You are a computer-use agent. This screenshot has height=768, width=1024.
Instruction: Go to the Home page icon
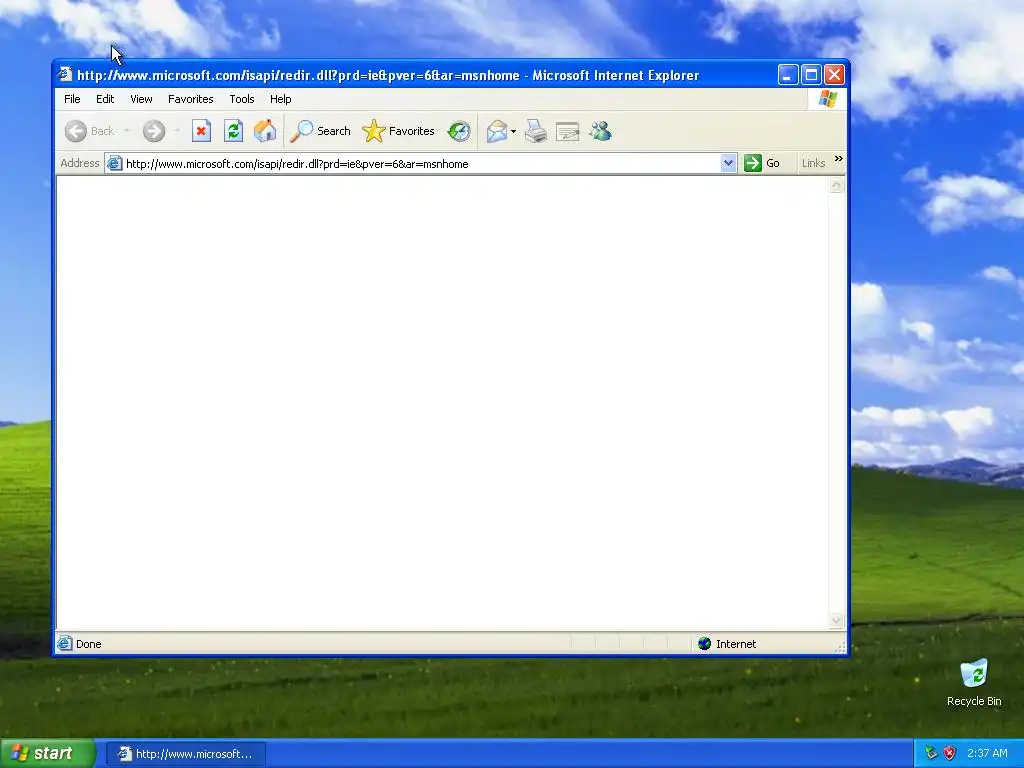(x=265, y=131)
